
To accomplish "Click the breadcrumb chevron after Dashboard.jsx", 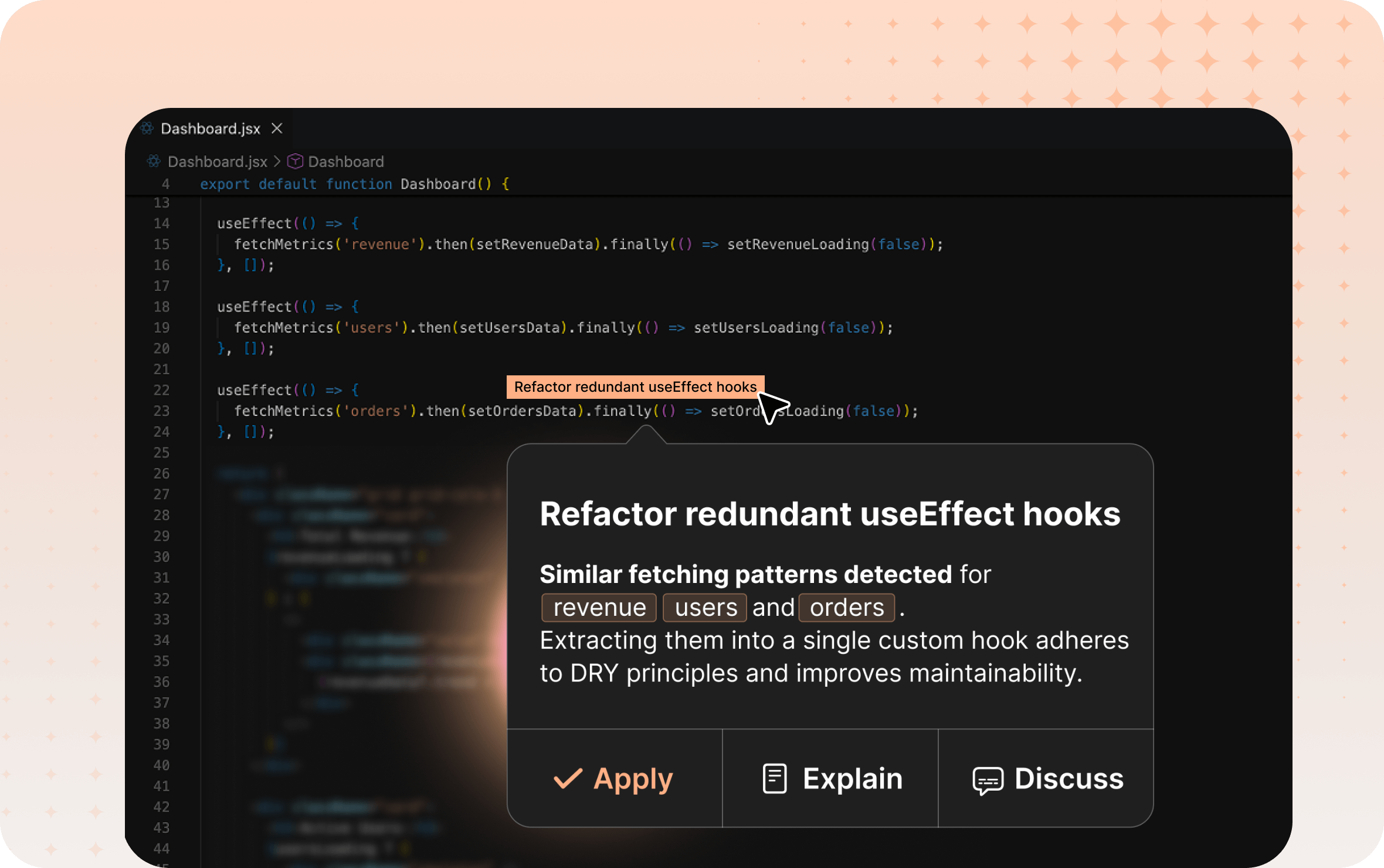I will pos(277,161).
